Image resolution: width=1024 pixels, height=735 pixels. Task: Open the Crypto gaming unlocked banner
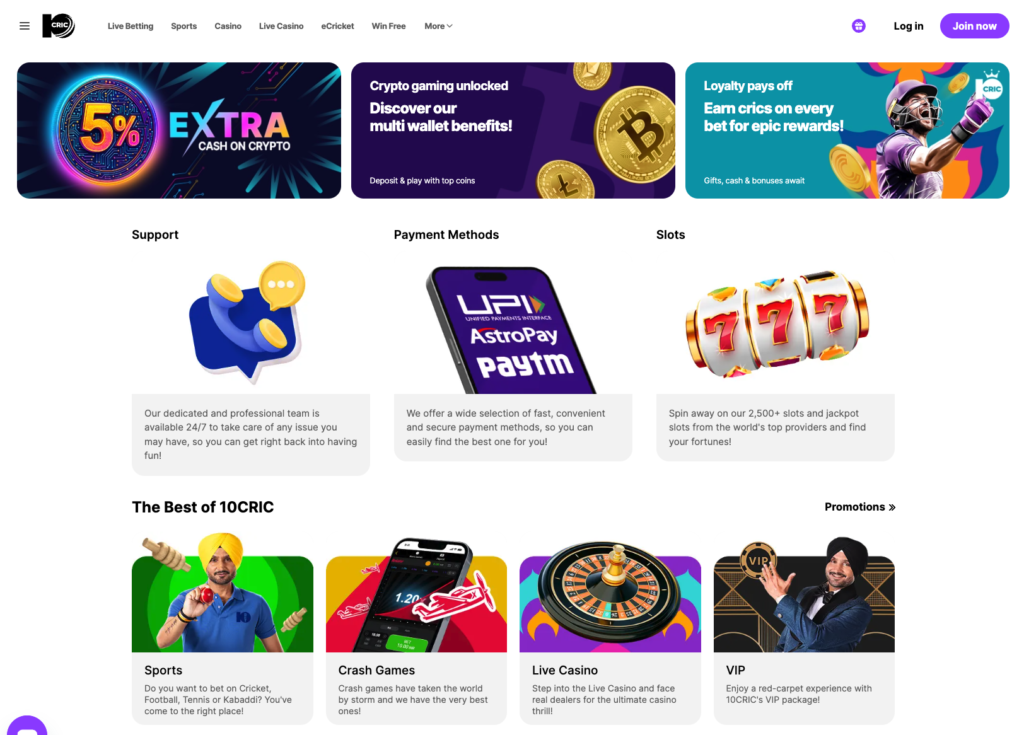[513, 131]
